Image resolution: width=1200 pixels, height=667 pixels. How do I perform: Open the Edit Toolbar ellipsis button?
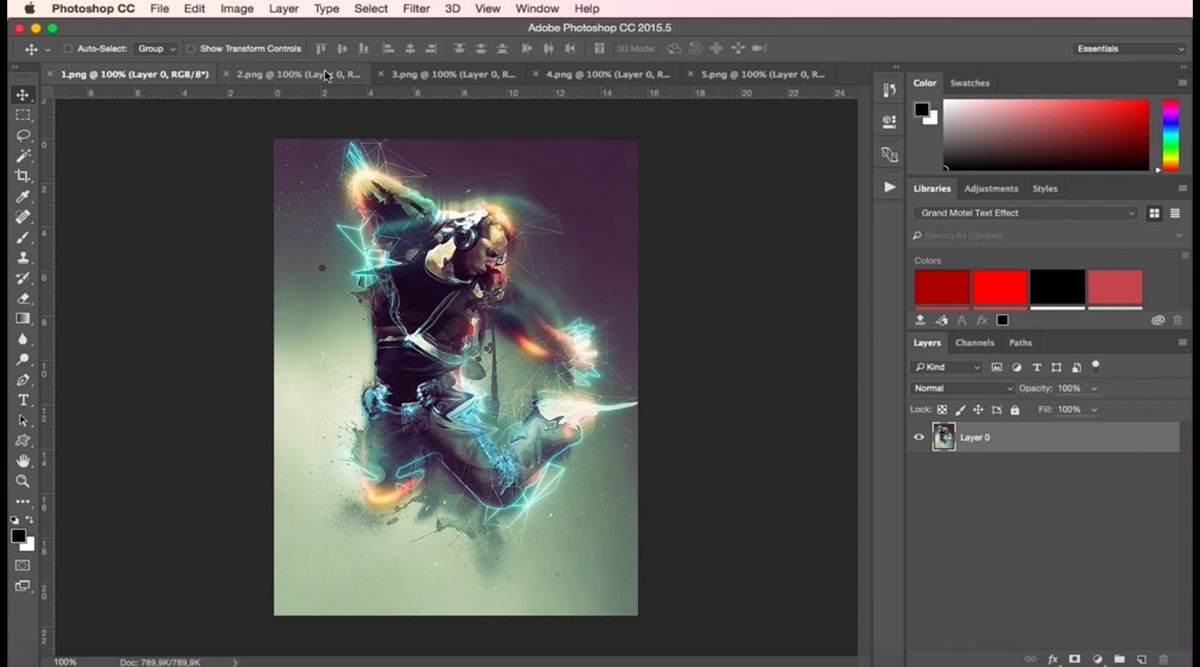pyautogui.click(x=23, y=502)
